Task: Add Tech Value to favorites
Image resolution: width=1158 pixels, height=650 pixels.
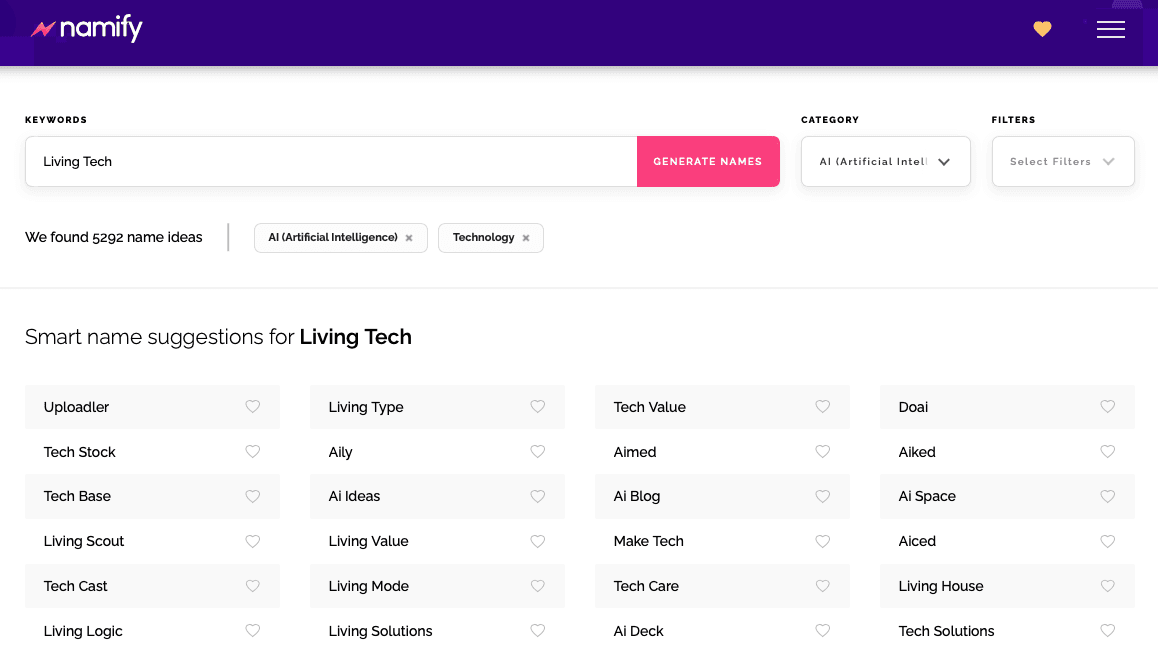Action: click(822, 407)
